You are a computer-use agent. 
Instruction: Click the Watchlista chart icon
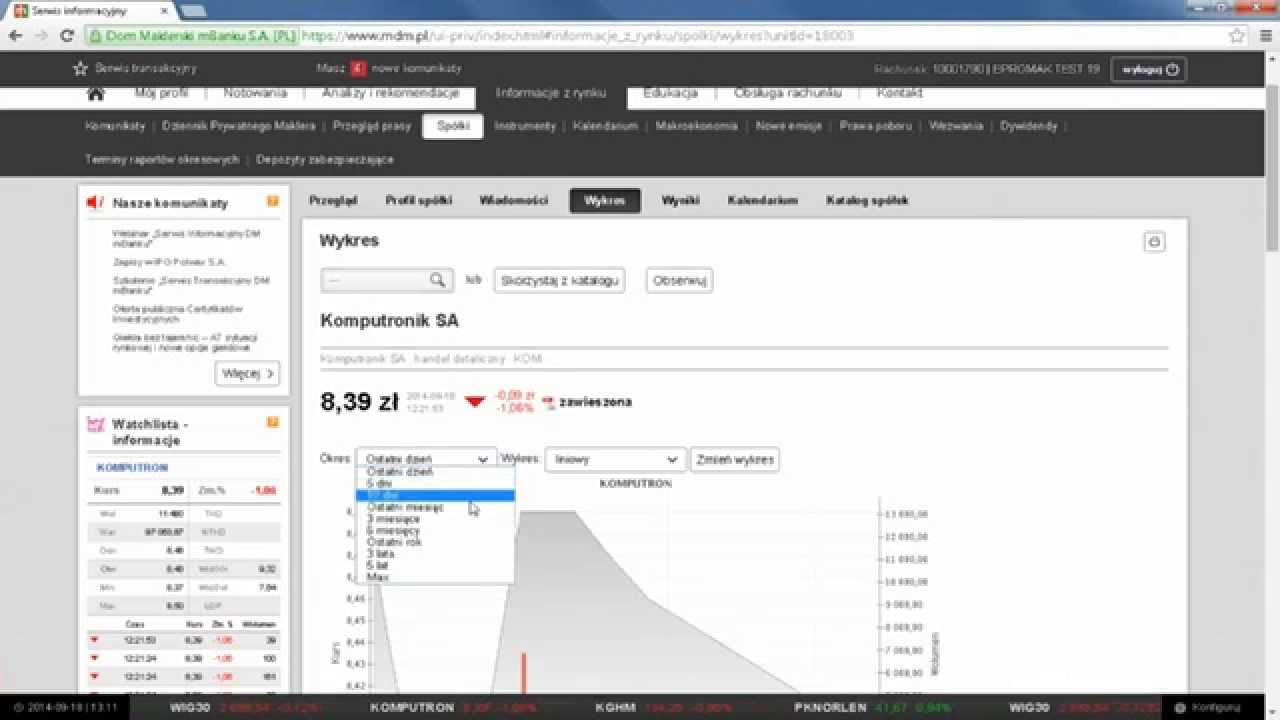click(96, 424)
